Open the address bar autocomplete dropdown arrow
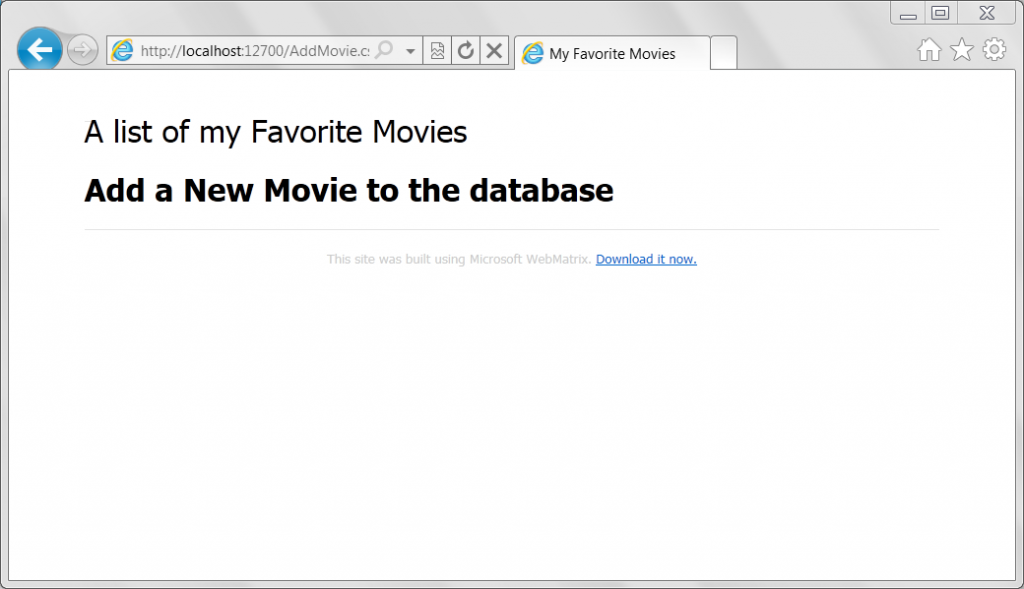The width and height of the screenshot is (1024, 589). pyautogui.click(x=410, y=51)
